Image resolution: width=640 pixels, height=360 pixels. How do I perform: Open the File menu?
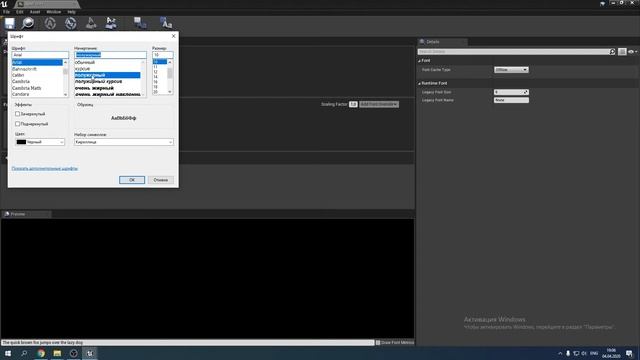7,12
